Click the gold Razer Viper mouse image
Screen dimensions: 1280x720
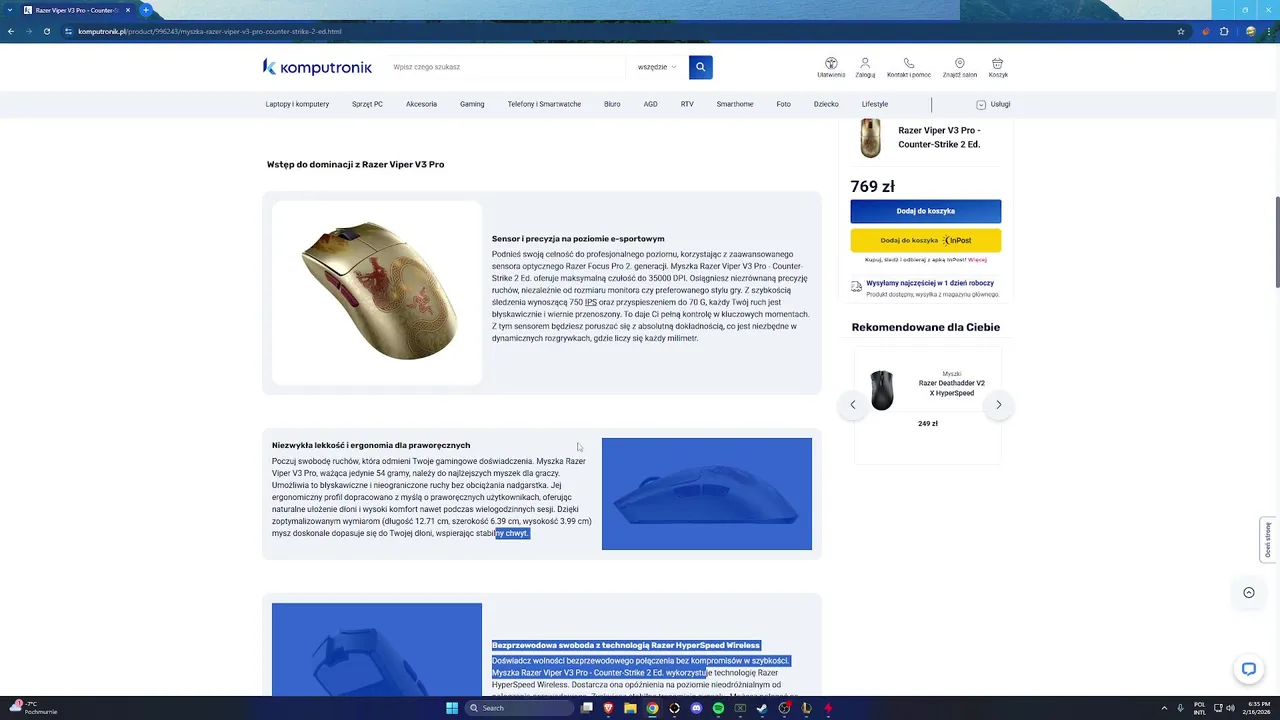point(377,291)
